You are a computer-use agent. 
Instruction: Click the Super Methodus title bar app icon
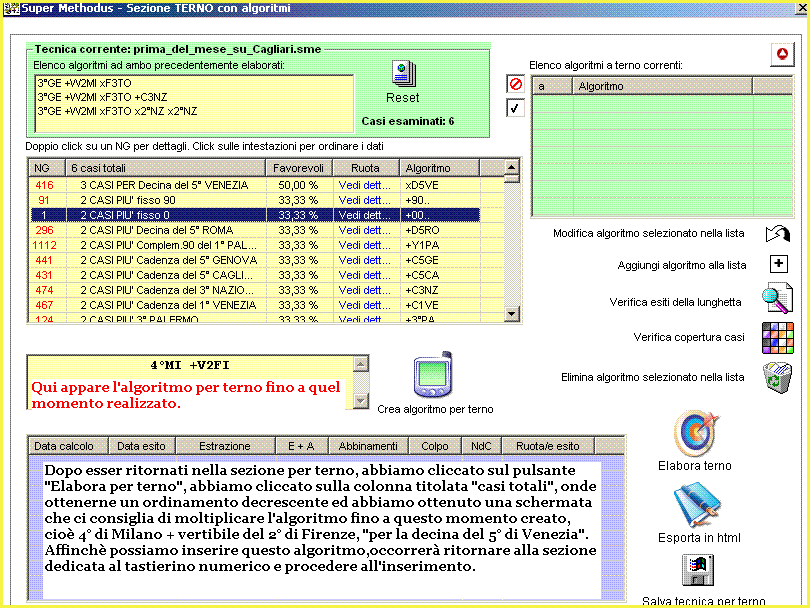coord(11,8)
